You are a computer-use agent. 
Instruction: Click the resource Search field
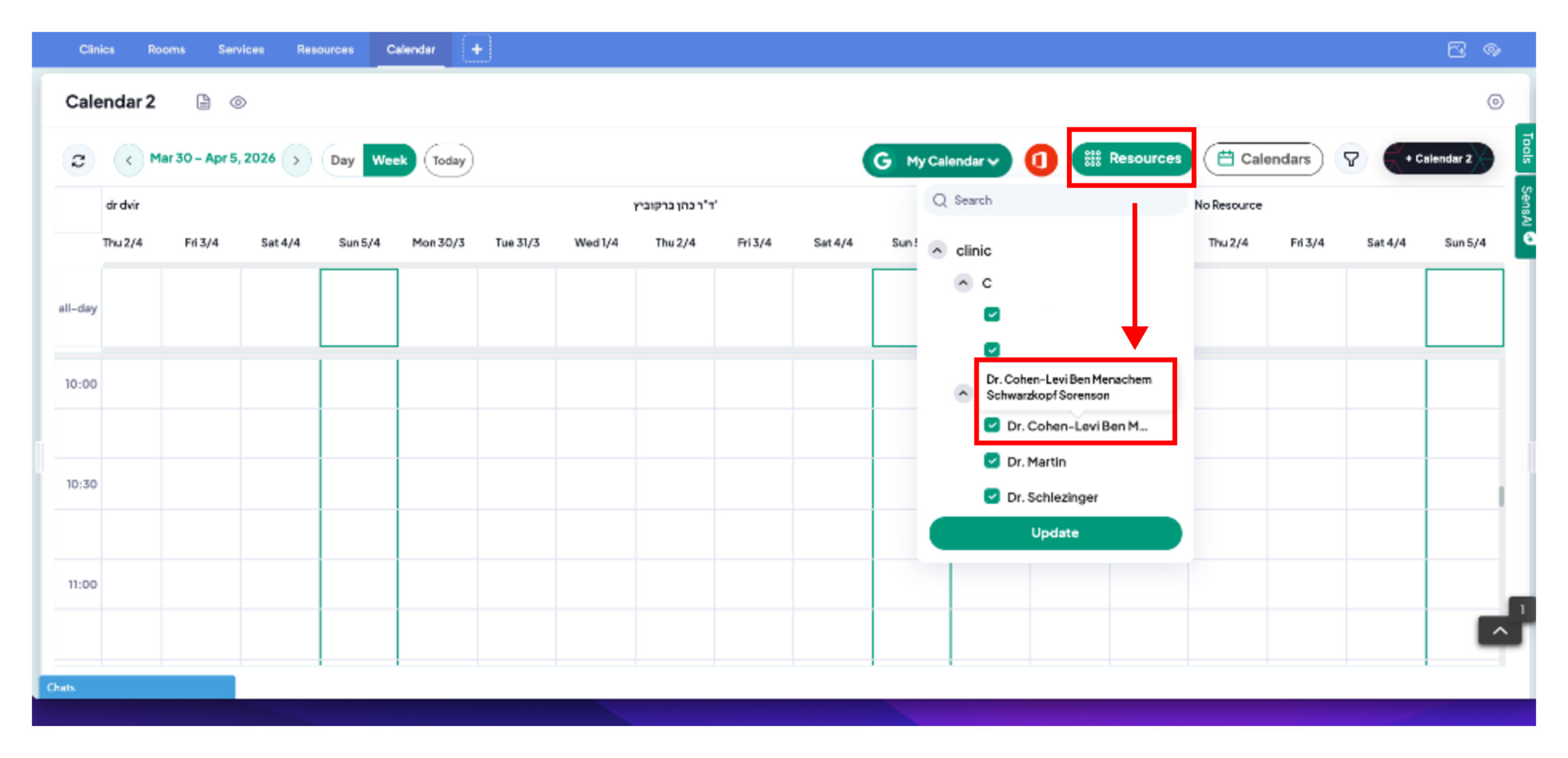pyautogui.click(x=1055, y=200)
